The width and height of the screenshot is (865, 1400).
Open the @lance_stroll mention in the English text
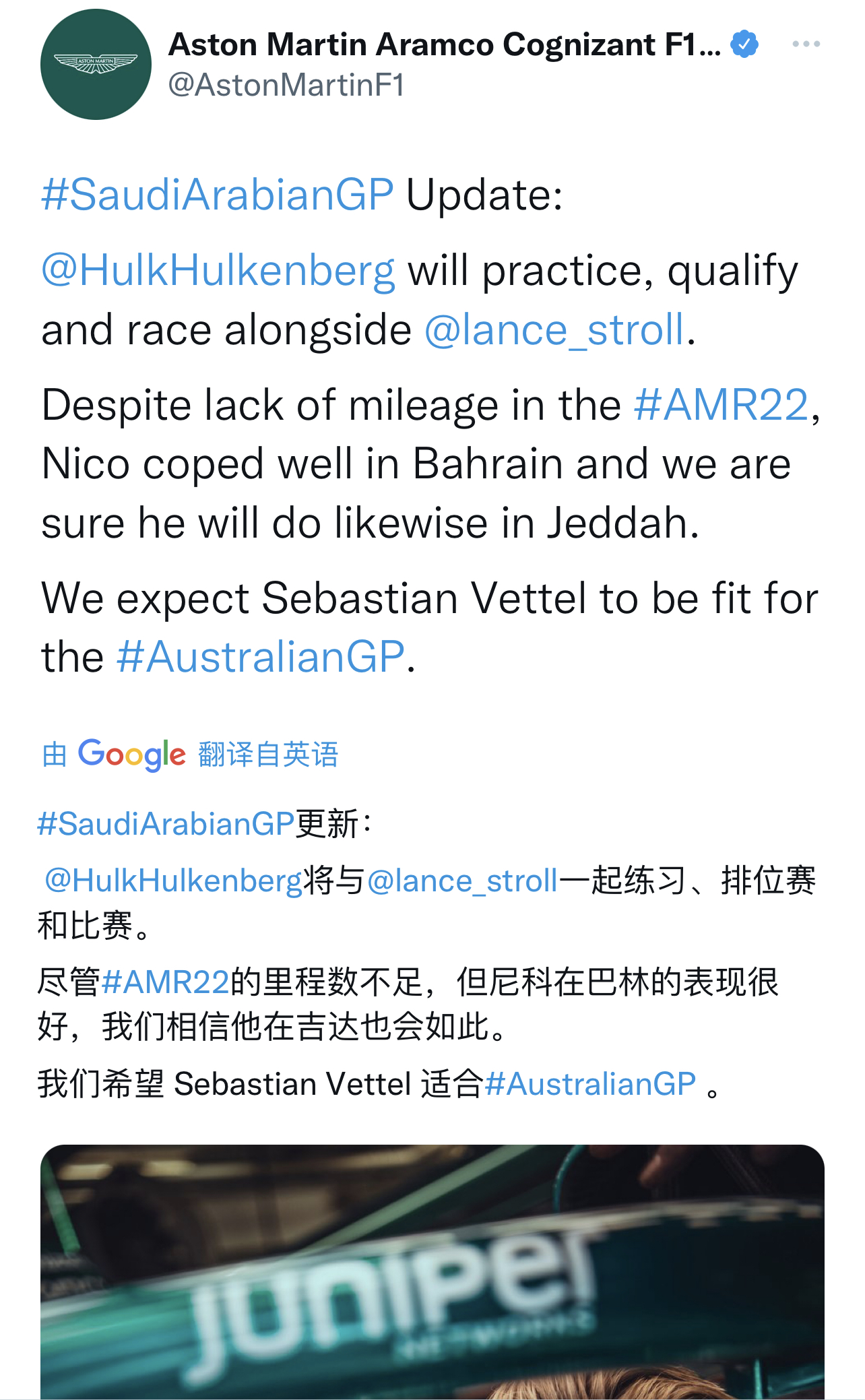click(554, 330)
